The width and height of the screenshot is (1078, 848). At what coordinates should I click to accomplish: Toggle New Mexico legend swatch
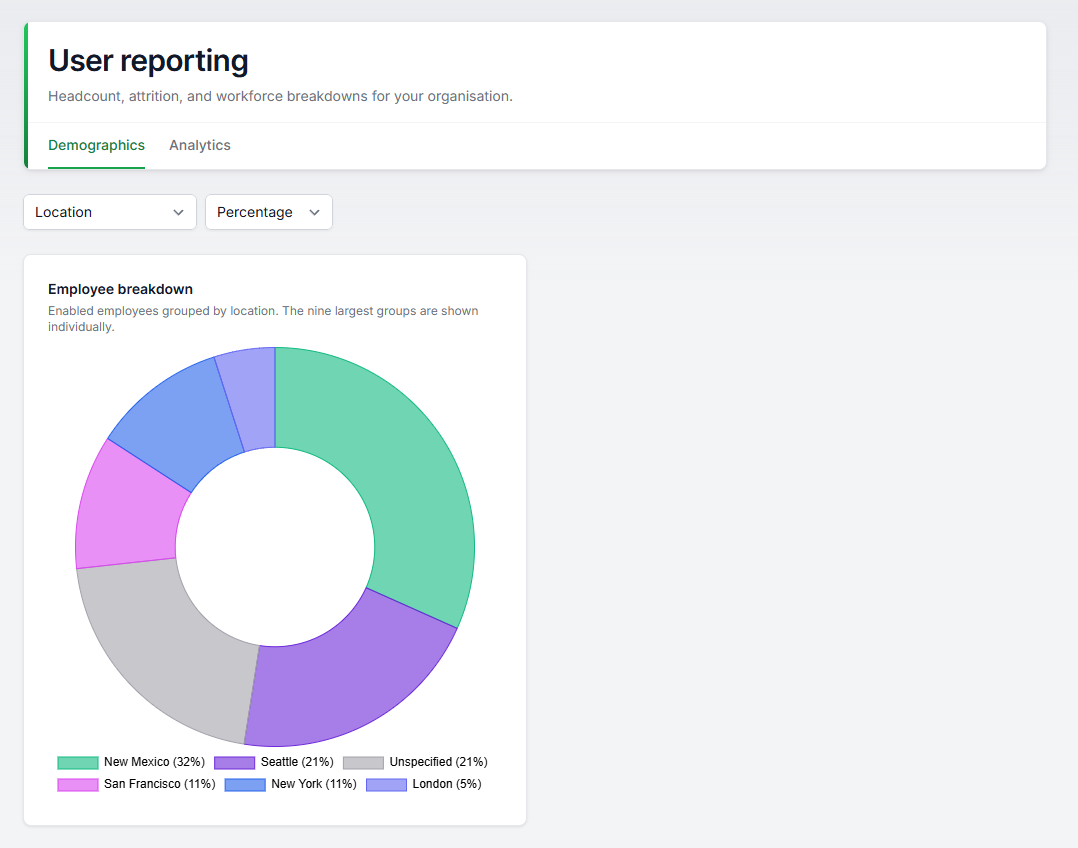78,763
